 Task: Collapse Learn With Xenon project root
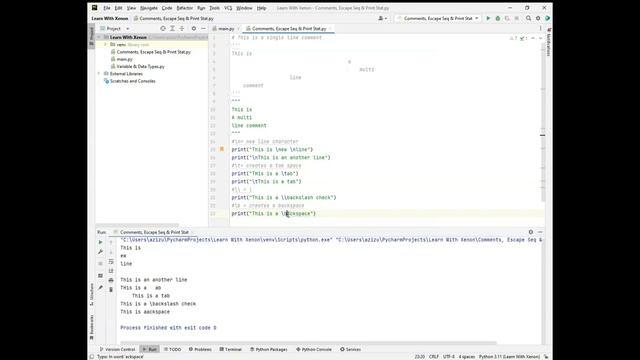[99, 37]
